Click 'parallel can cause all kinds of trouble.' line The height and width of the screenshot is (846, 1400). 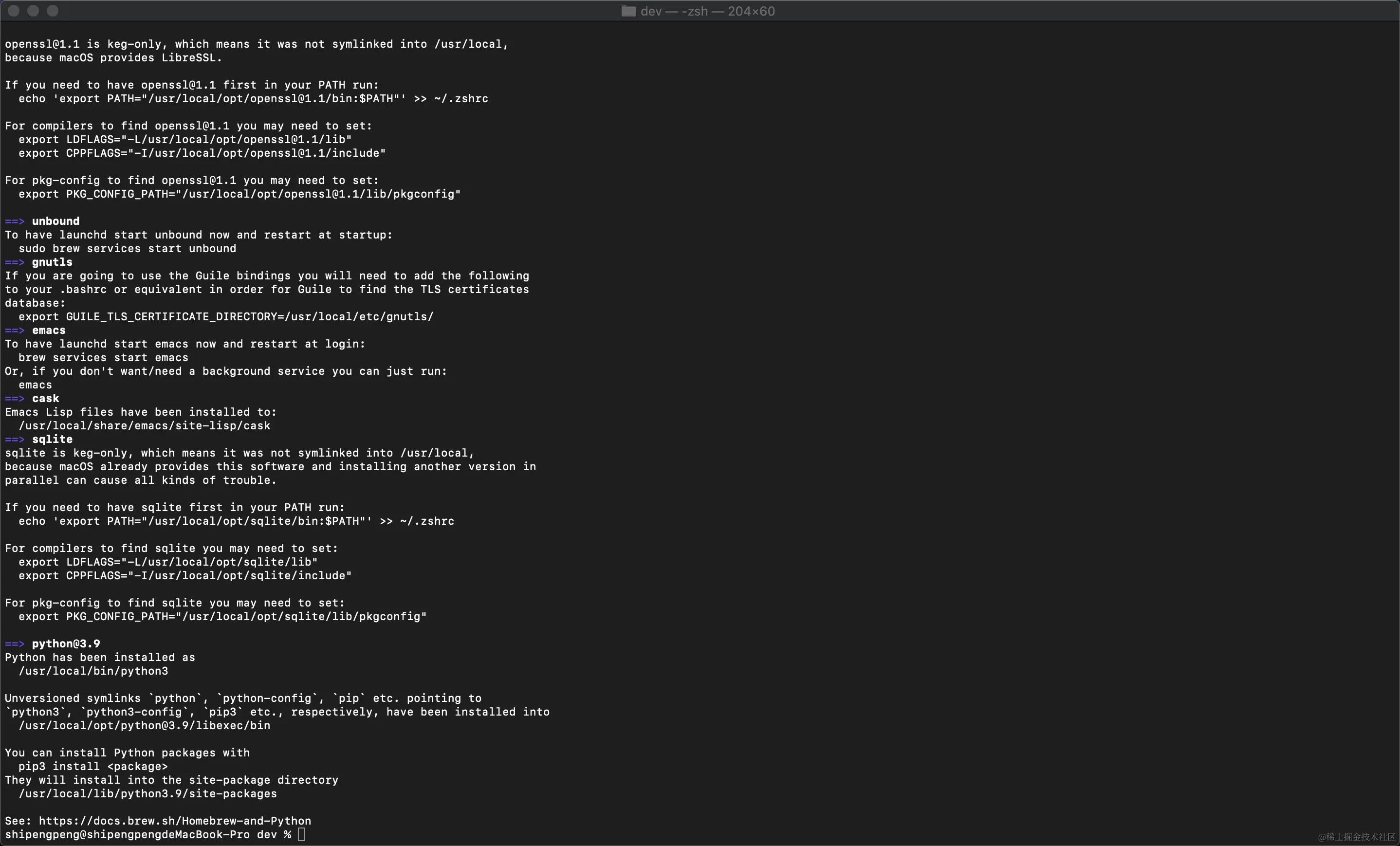tap(141, 480)
